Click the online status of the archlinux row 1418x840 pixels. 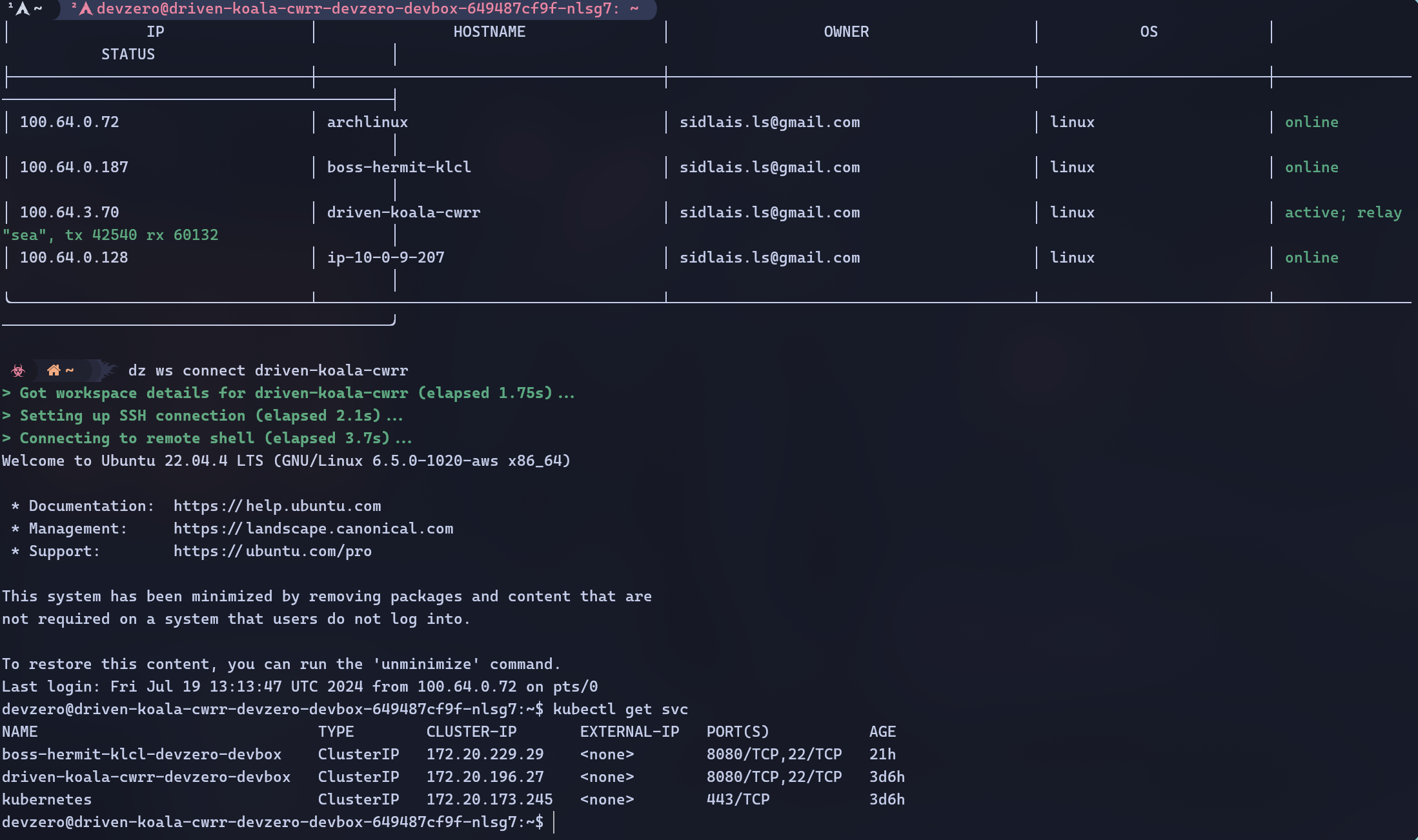1312,122
